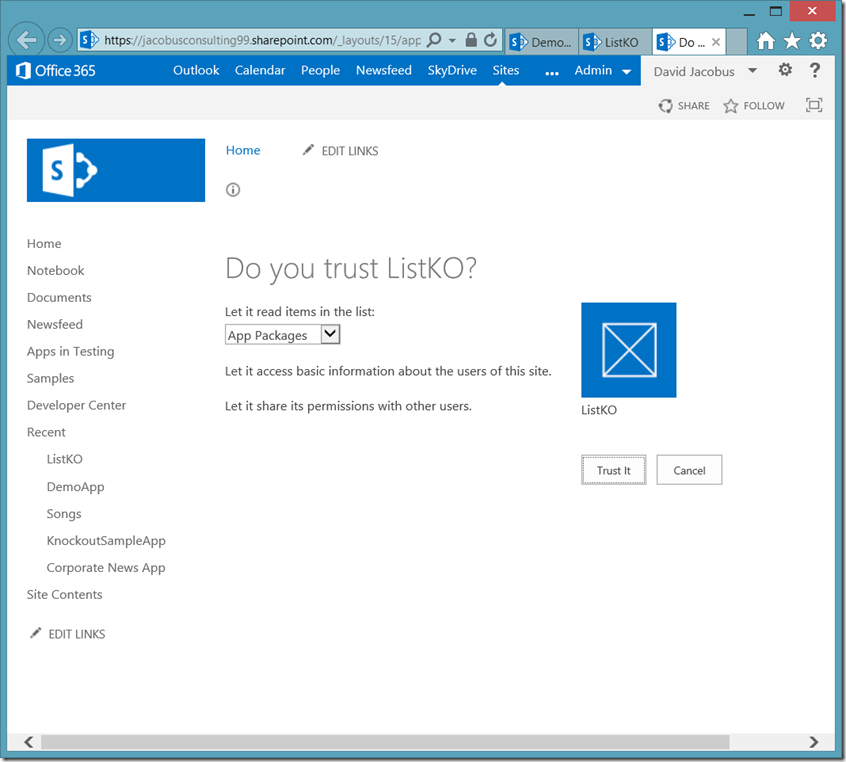Screen dimensions: 846x762
Task: Open DemoApp under Recent
Action: click(76, 487)
